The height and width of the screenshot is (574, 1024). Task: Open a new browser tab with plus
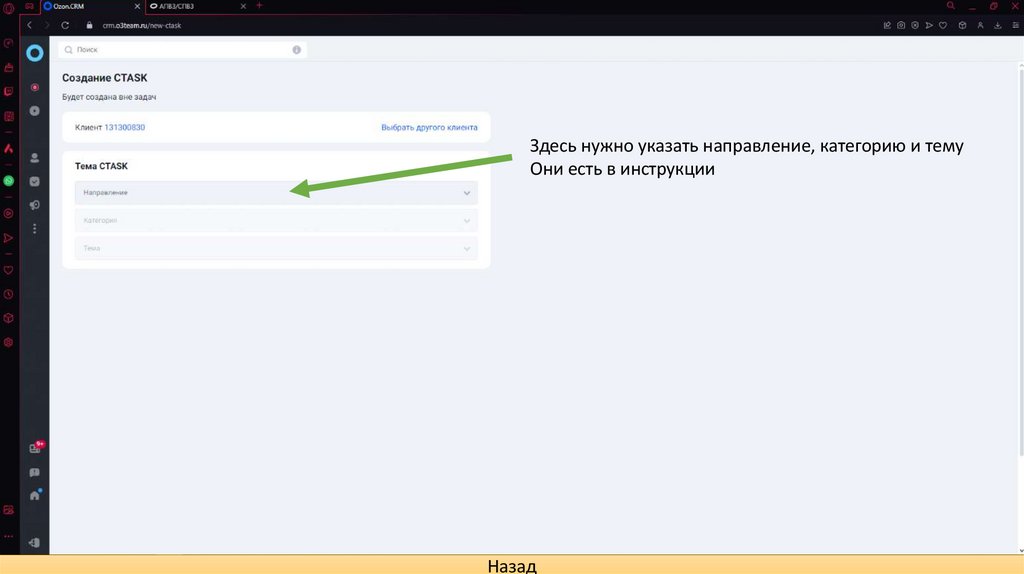coord(259,5)
